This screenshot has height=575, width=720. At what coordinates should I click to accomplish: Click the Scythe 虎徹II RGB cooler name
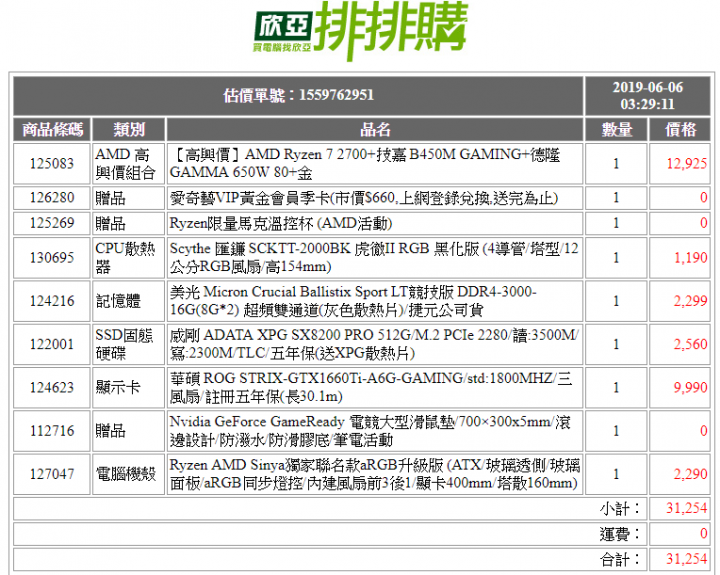pyautogui.click(x=374, y=258)
